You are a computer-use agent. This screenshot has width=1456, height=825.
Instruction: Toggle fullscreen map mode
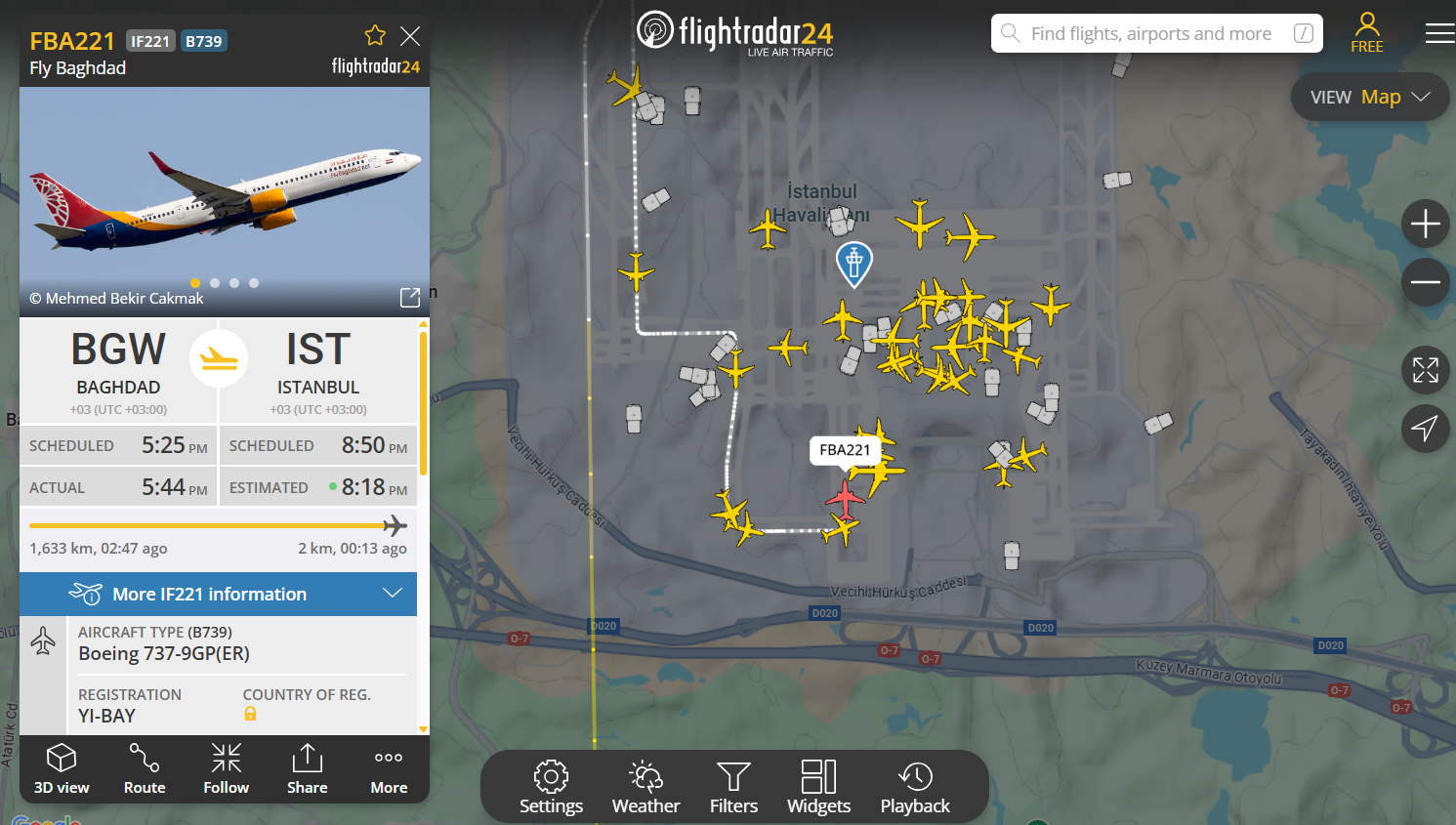pyautogui.click(x=1426, y=370)
